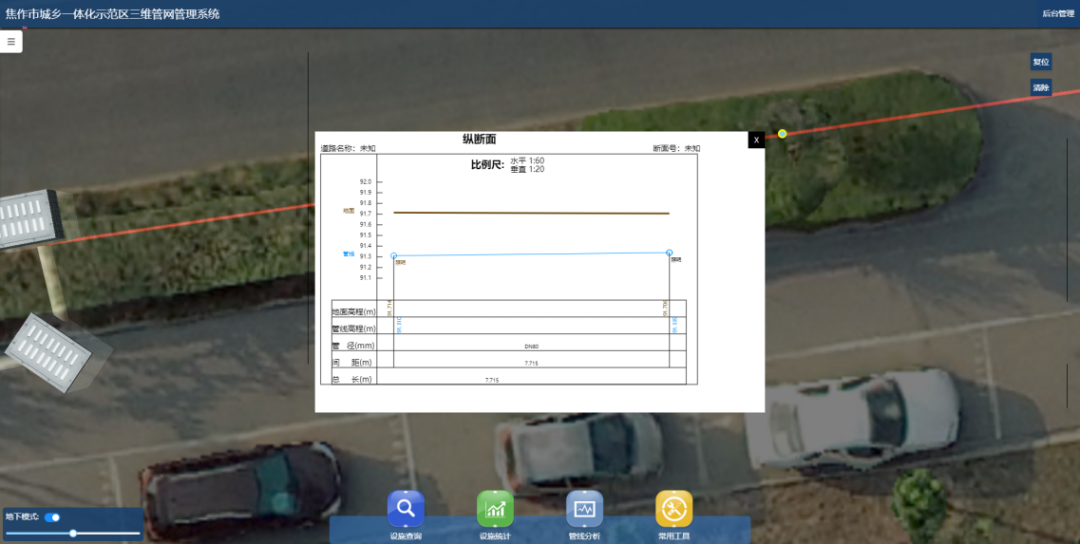
Task: Select the yellow node marker on red pipeline
Action: pos(782,133)
